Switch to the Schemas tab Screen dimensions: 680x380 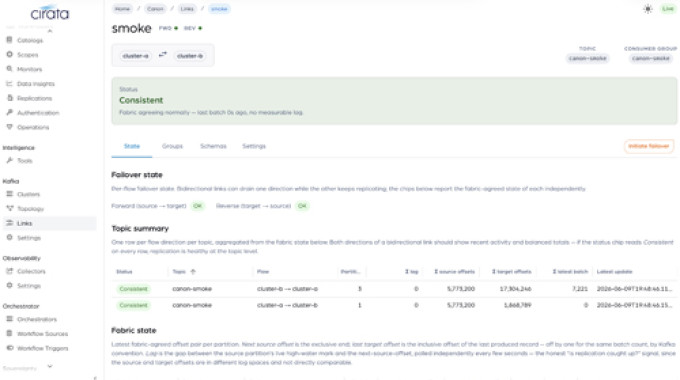[213, 146]
